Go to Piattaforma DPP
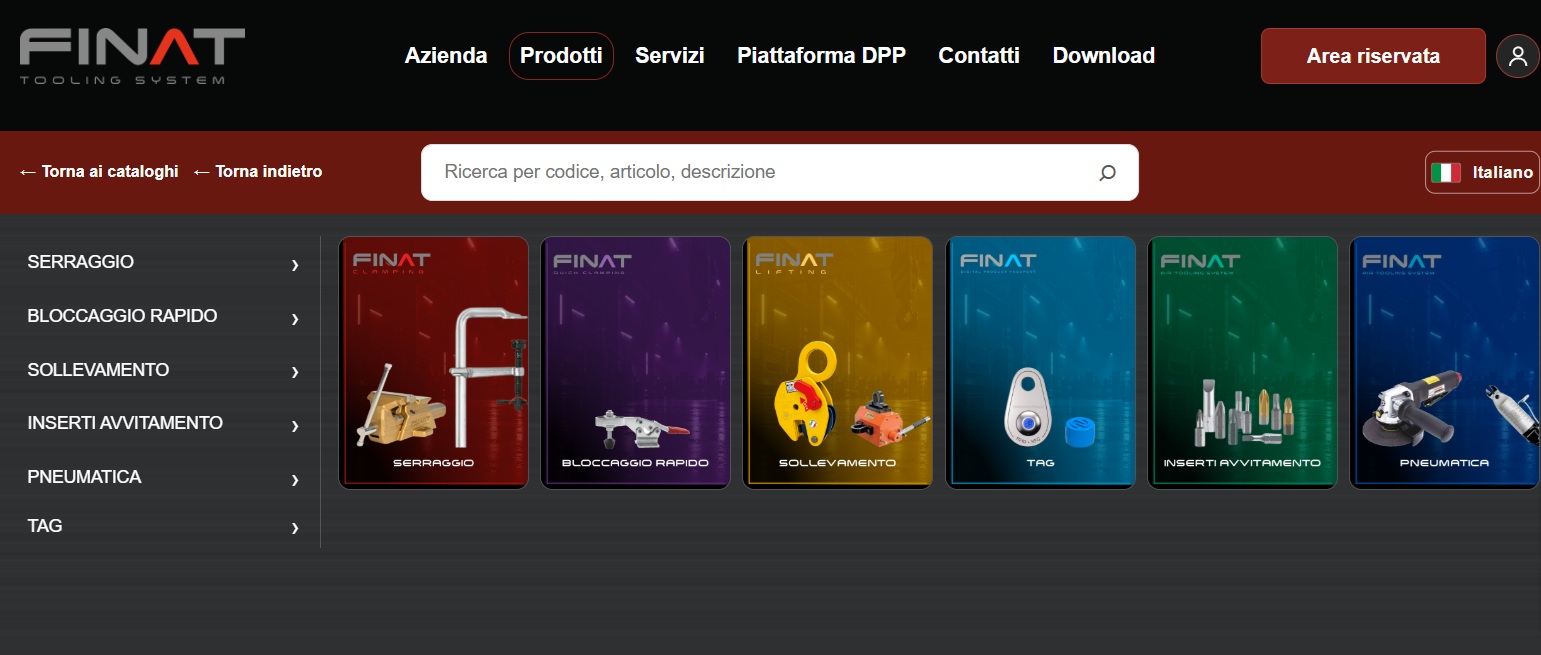Viewport: 1541px width, 655px height. pos(821,56)
